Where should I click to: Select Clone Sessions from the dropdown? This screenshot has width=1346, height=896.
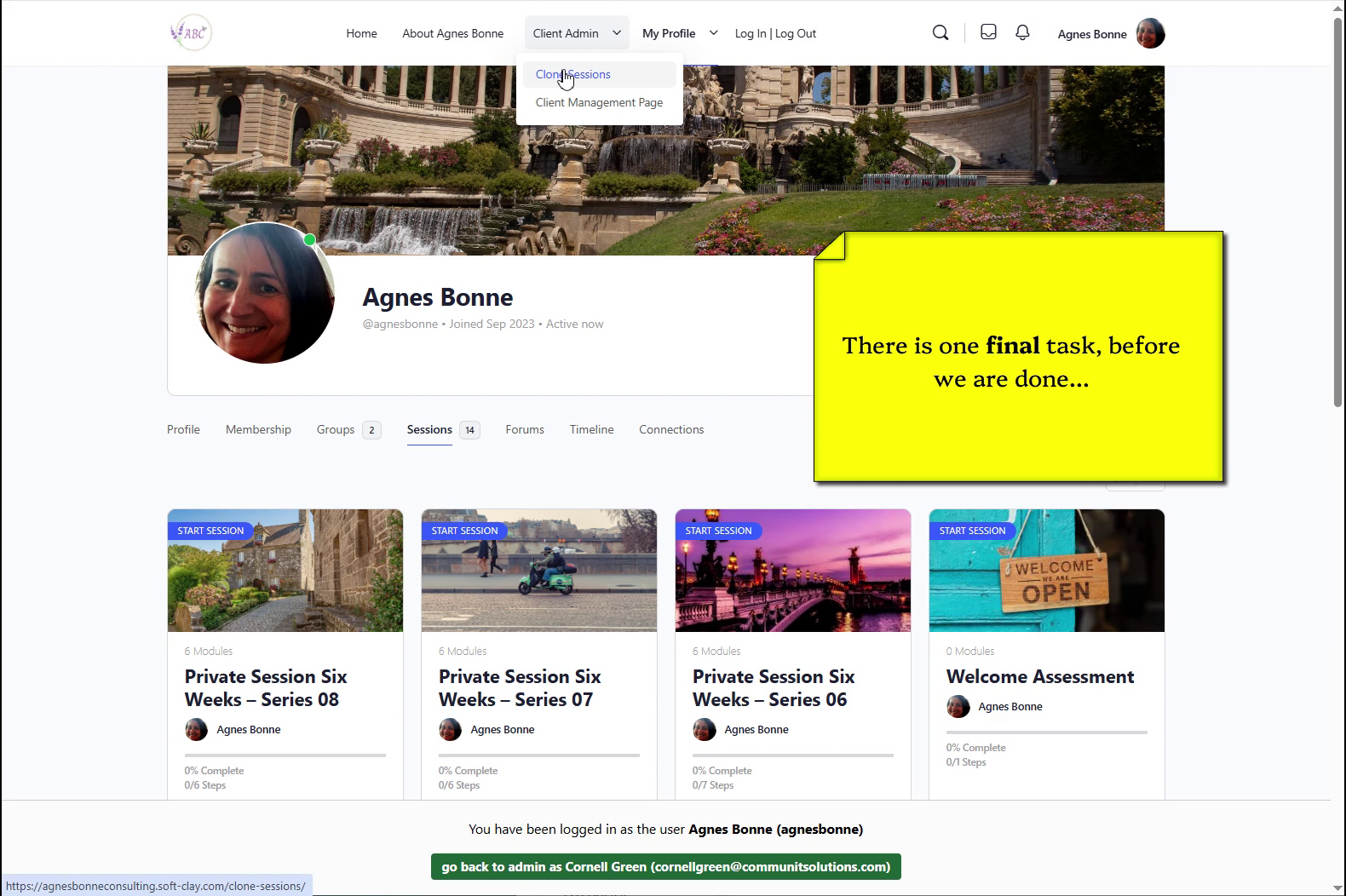[x=573, y=75]
